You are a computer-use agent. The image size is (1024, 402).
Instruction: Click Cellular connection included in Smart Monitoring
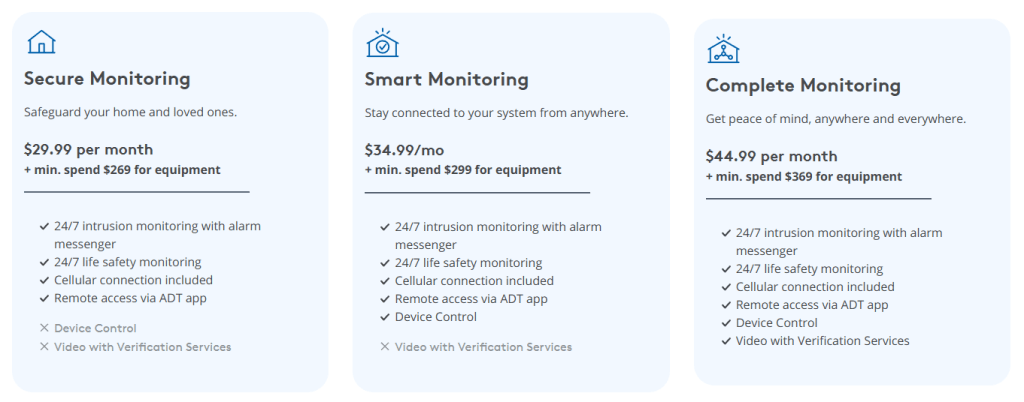(x=474, y=281)
